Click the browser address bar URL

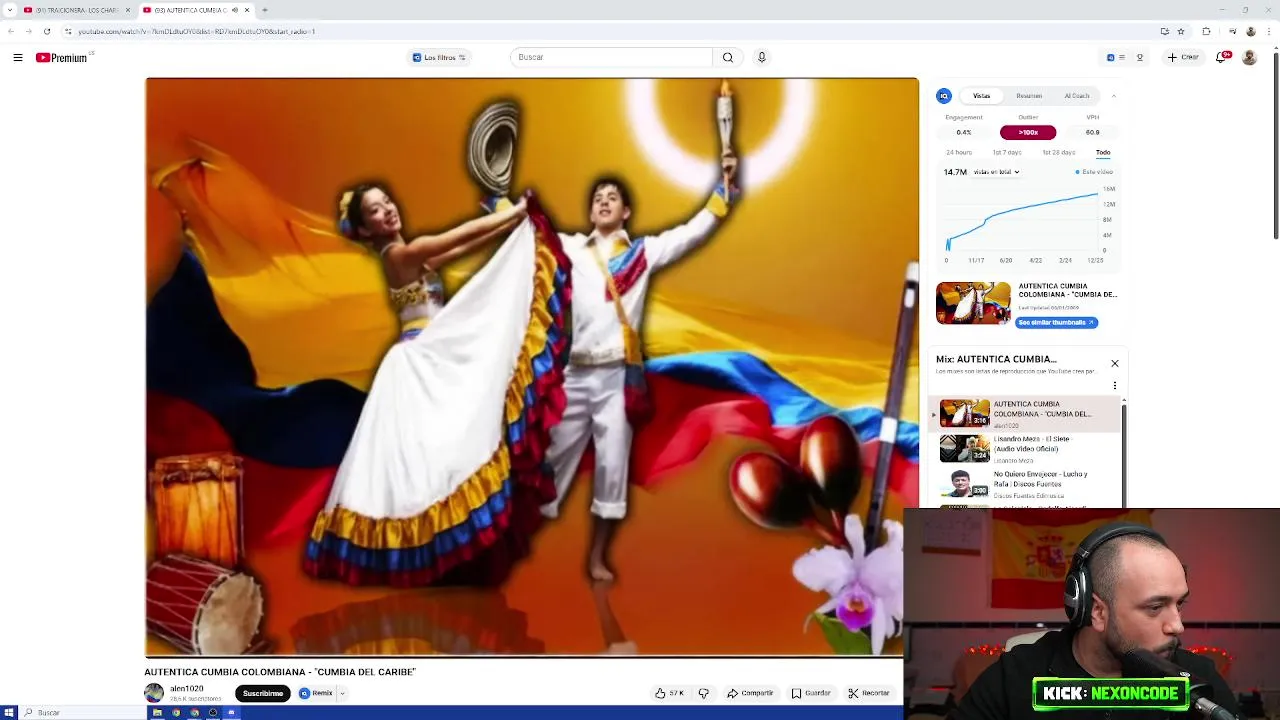(x=197, y=31)
